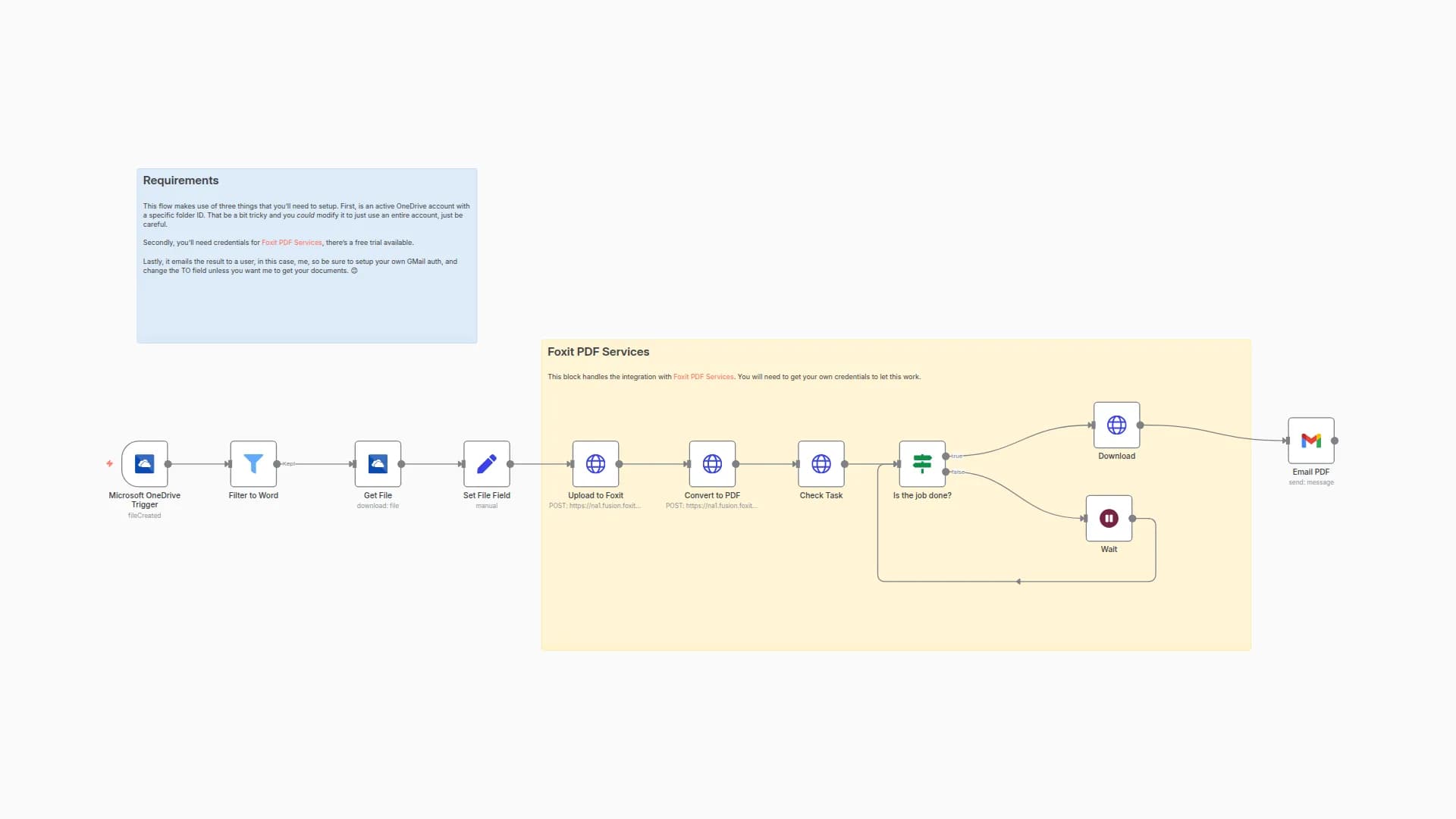This screenshot has height=819, width=1456.
Task: Click the 'true' output port on the job check
Action: pos(946,457)
